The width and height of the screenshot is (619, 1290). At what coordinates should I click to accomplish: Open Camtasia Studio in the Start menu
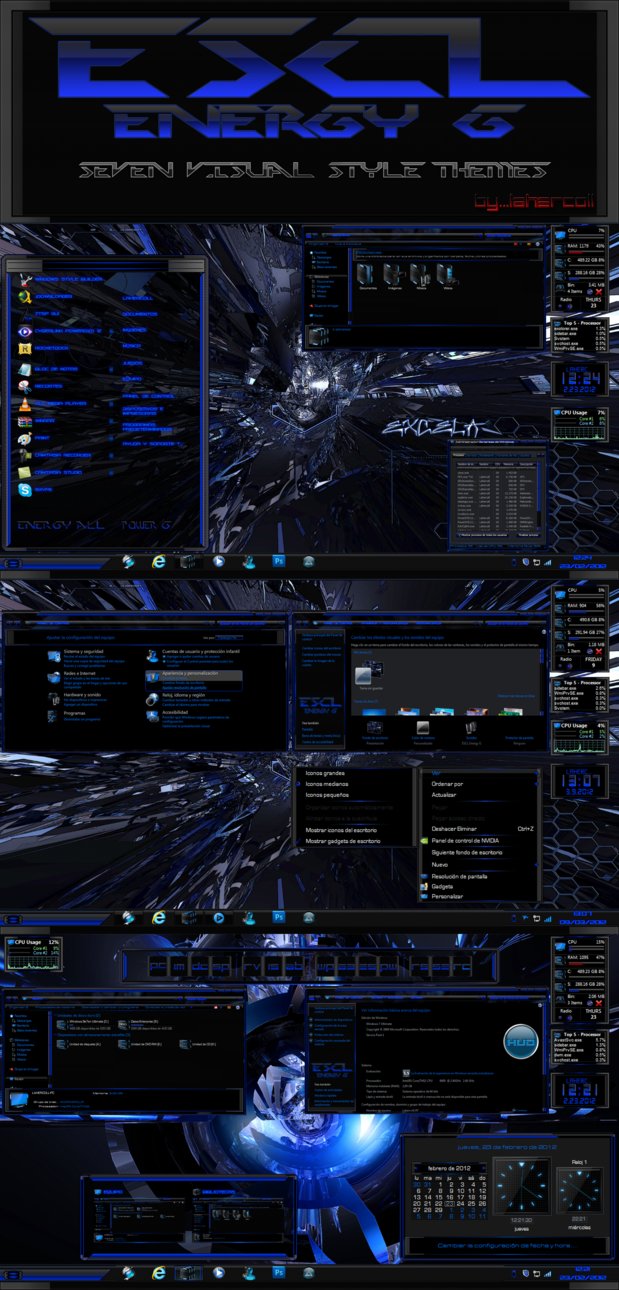(x=52, y=472)
